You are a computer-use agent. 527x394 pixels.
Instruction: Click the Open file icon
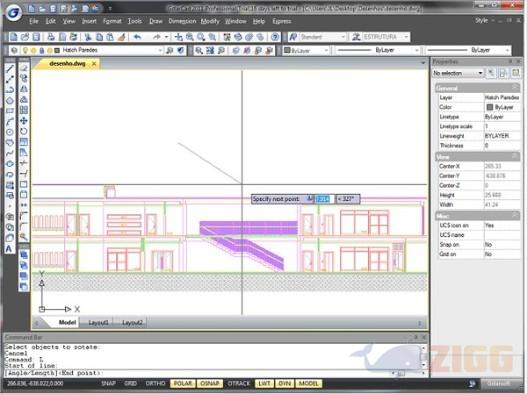[x=25, y=37]
